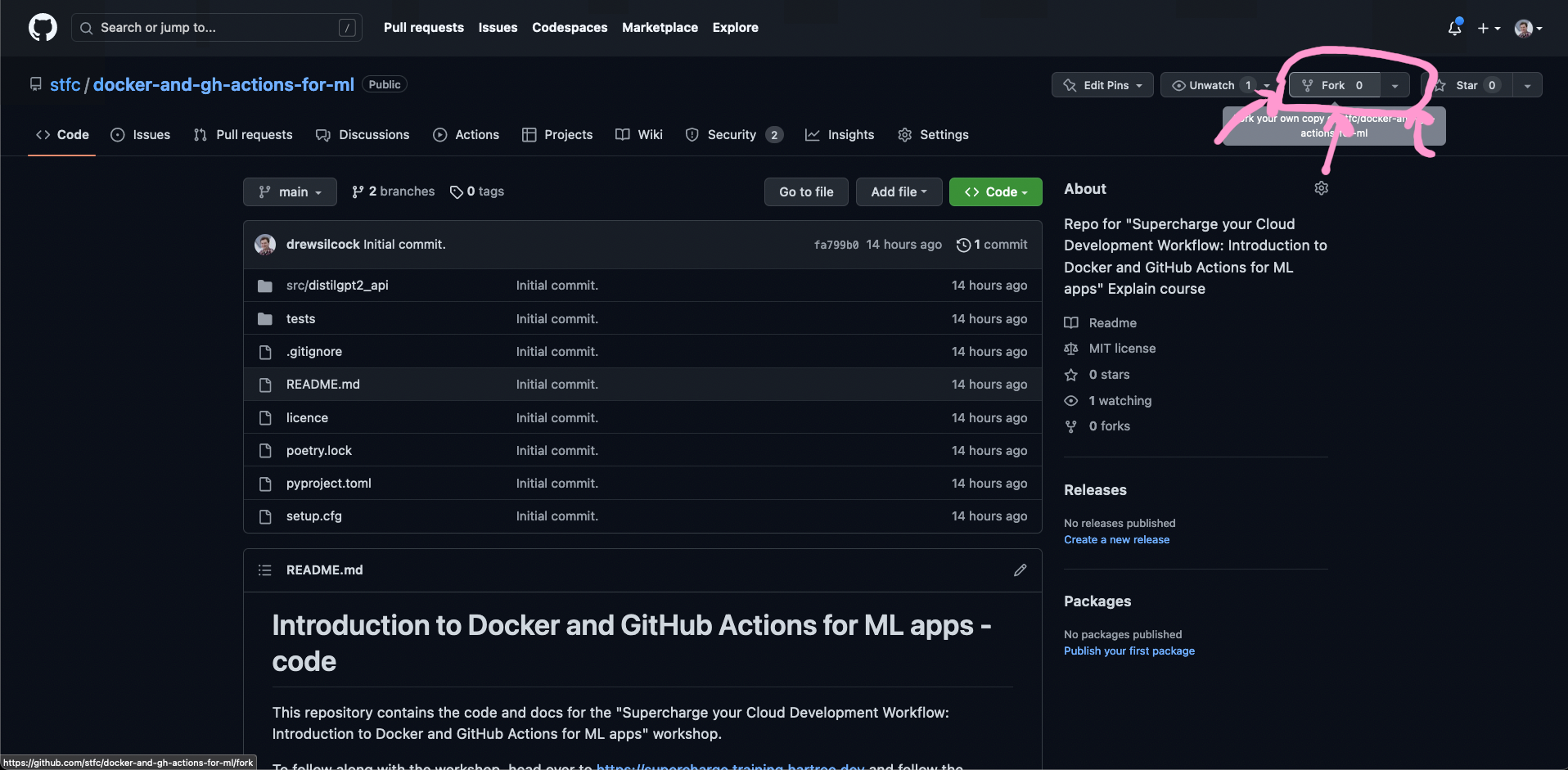Viewport: 1568px width, 770px height.
Task: Star the repository
Action: click(1468, 84)
